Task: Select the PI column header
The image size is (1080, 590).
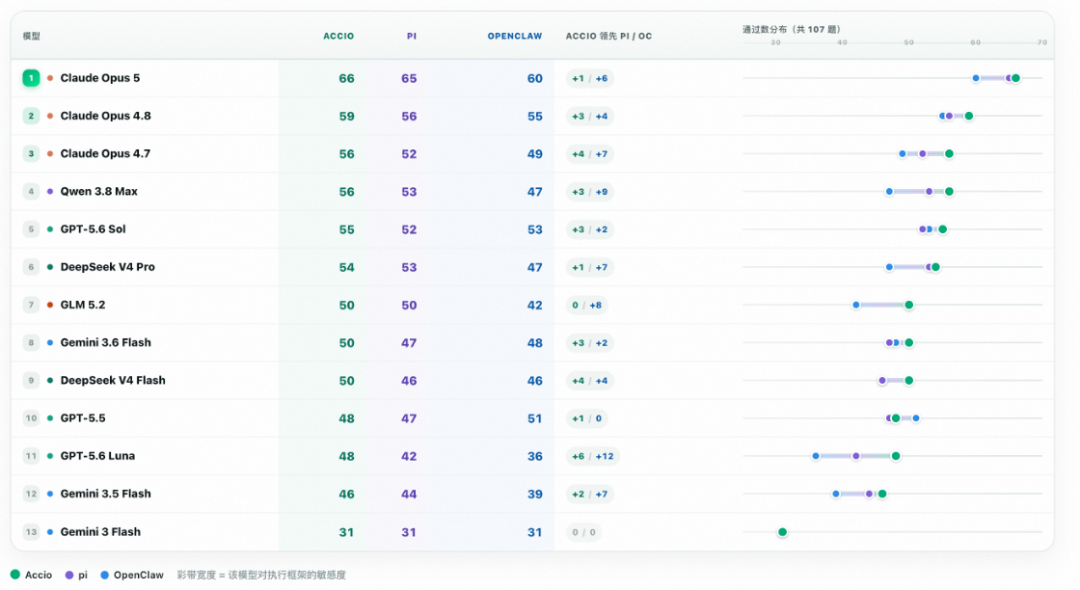Action: point(411,36)
